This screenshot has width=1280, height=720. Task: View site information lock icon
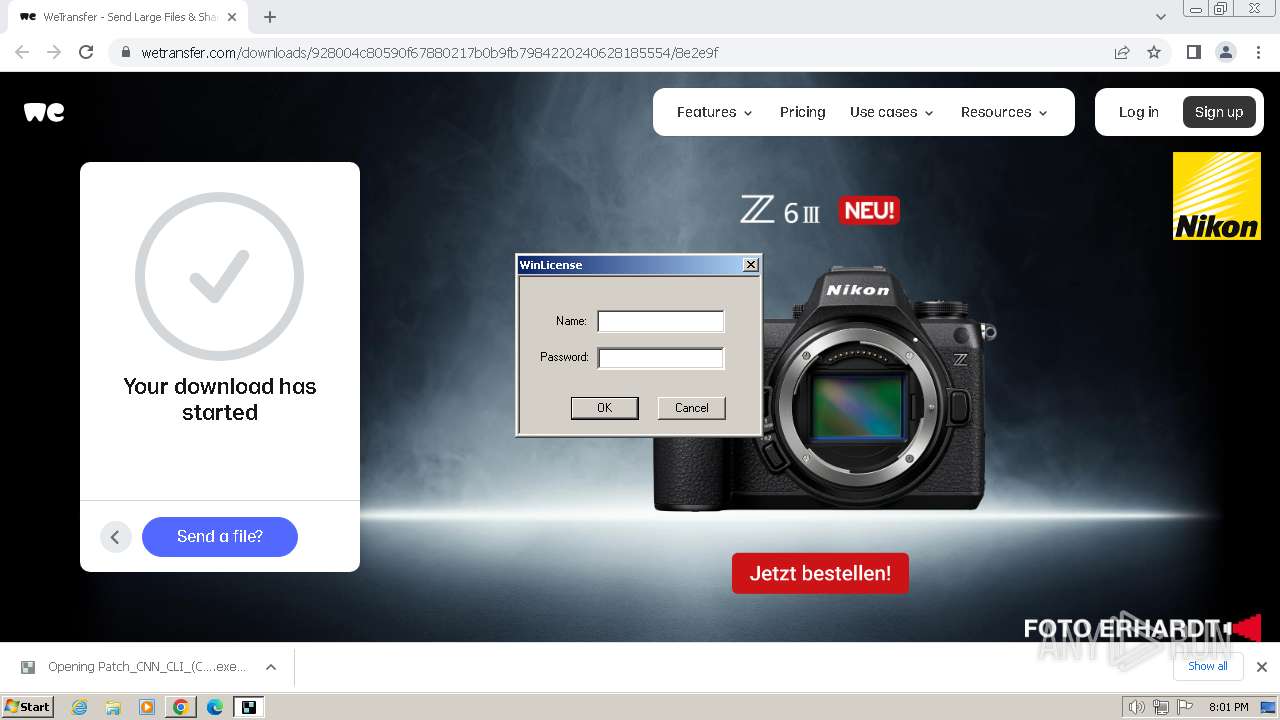(x=126, y=52)
